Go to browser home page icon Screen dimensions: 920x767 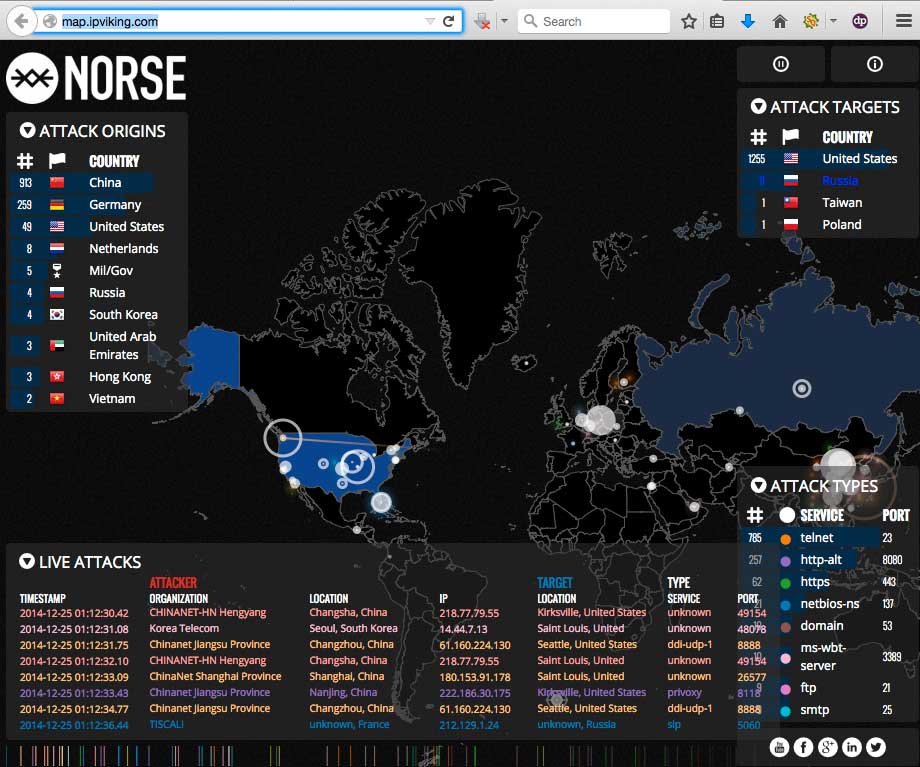(780, 21)
